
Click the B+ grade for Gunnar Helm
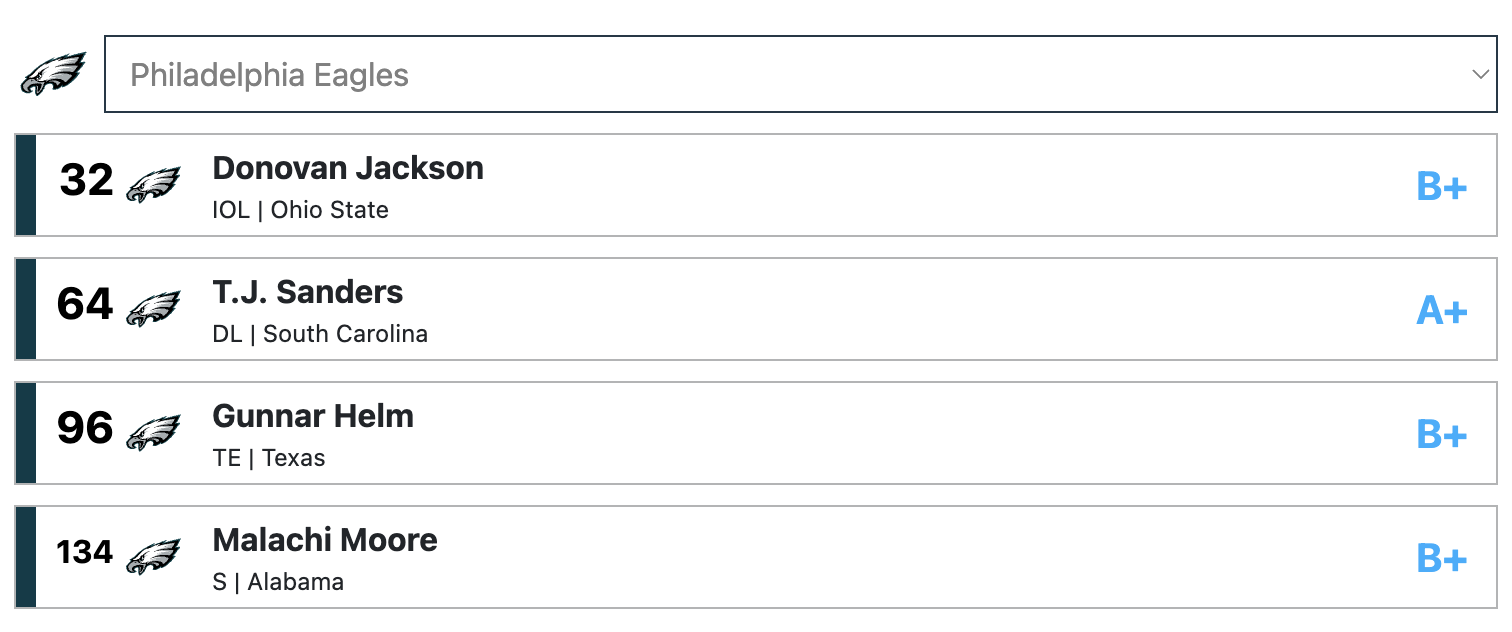1441,435
